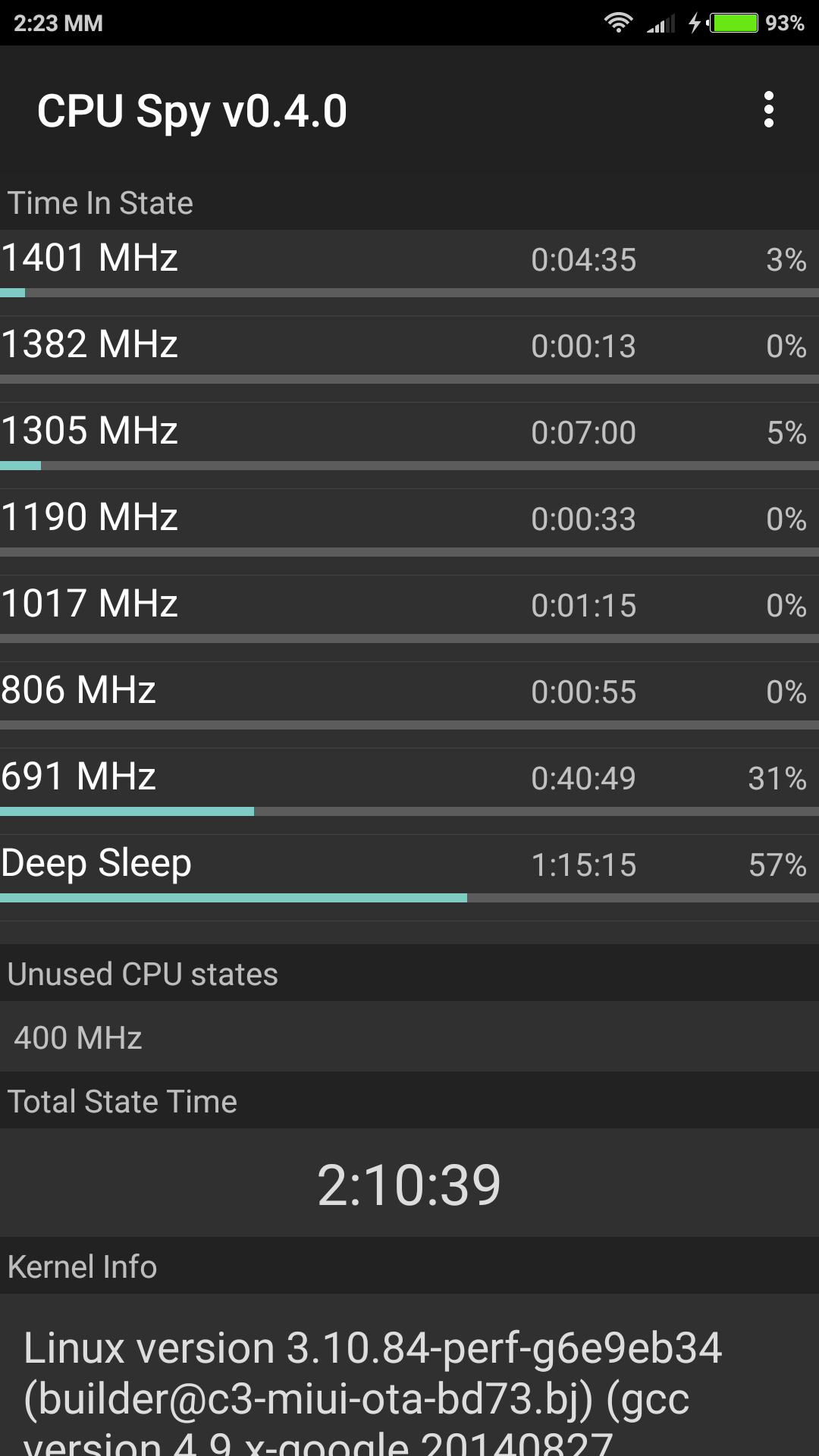This screenshot has height=1456, width=819.
Task: Select the 1190 MHz frequency entry
Action: 89,518
